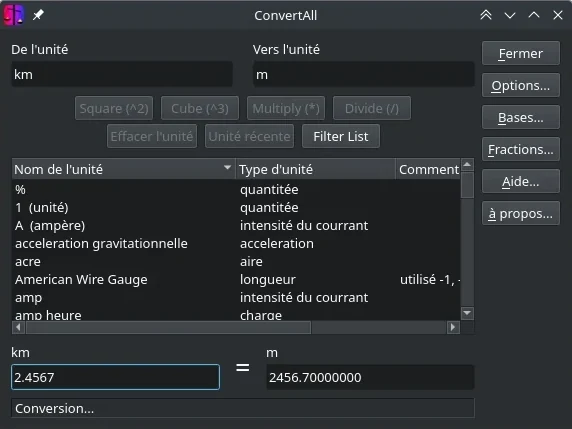Open the à propos dialog
The height and width of the screenshot is (429, 572).
tap(521, 213)
